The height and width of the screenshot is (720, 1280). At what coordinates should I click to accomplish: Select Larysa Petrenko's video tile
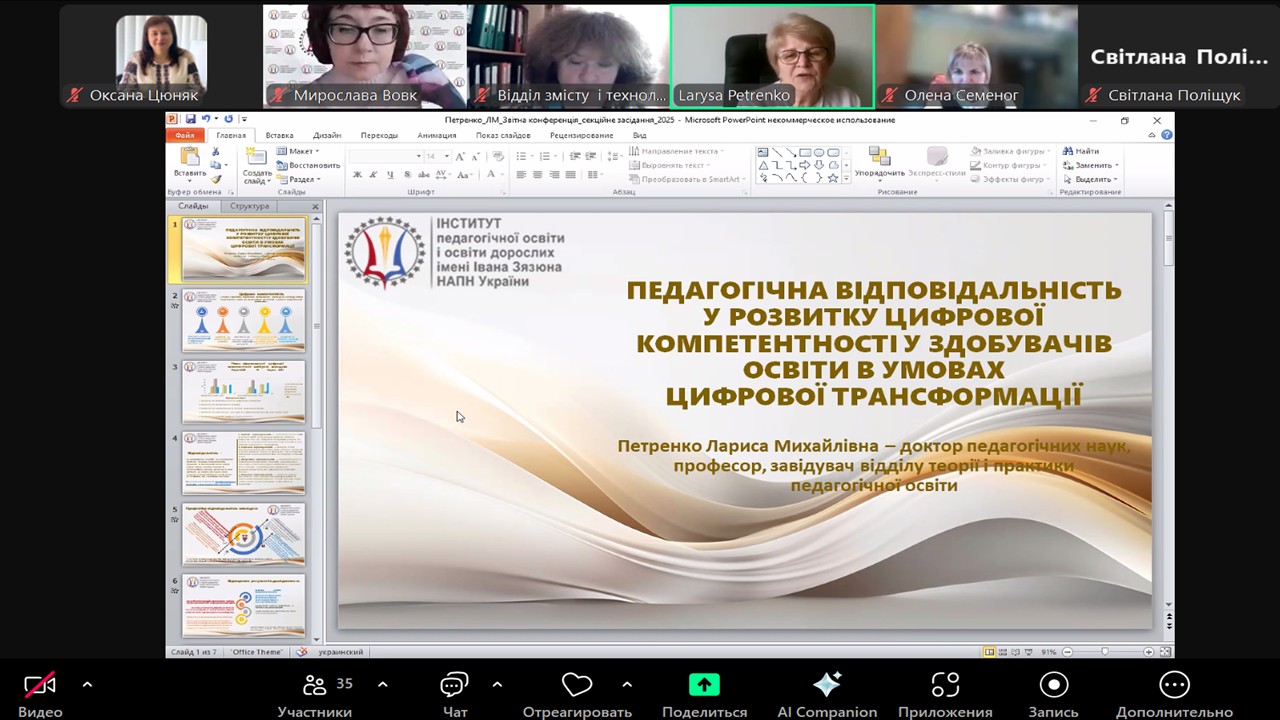771,56
